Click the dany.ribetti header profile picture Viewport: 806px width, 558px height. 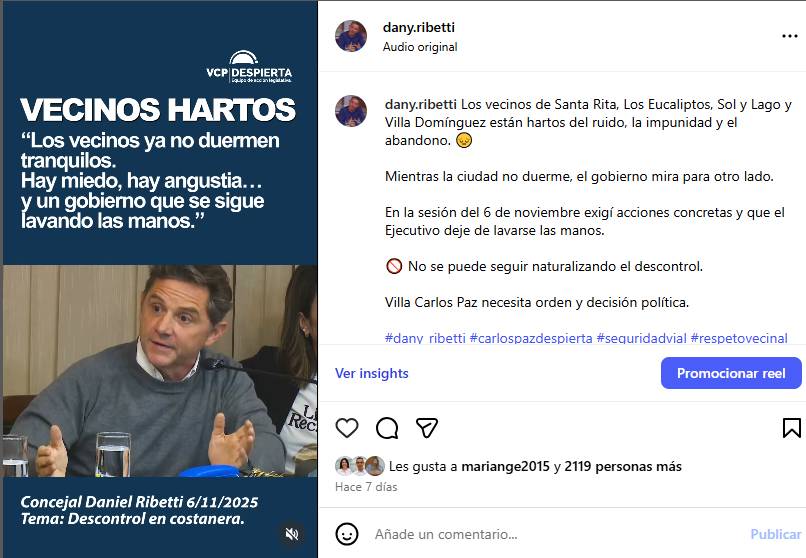tap(351, 36)
